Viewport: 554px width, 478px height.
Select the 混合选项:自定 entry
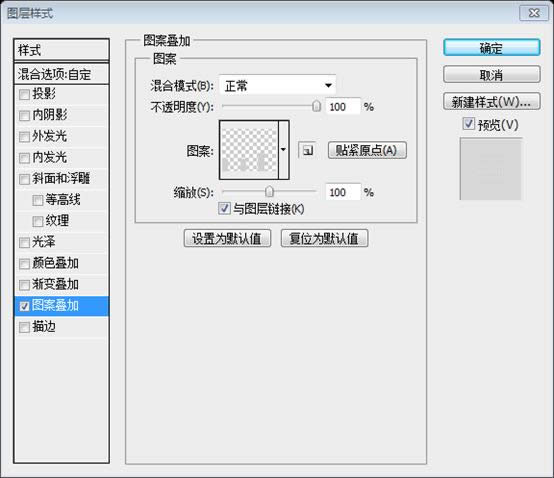[x=61, y=74]
